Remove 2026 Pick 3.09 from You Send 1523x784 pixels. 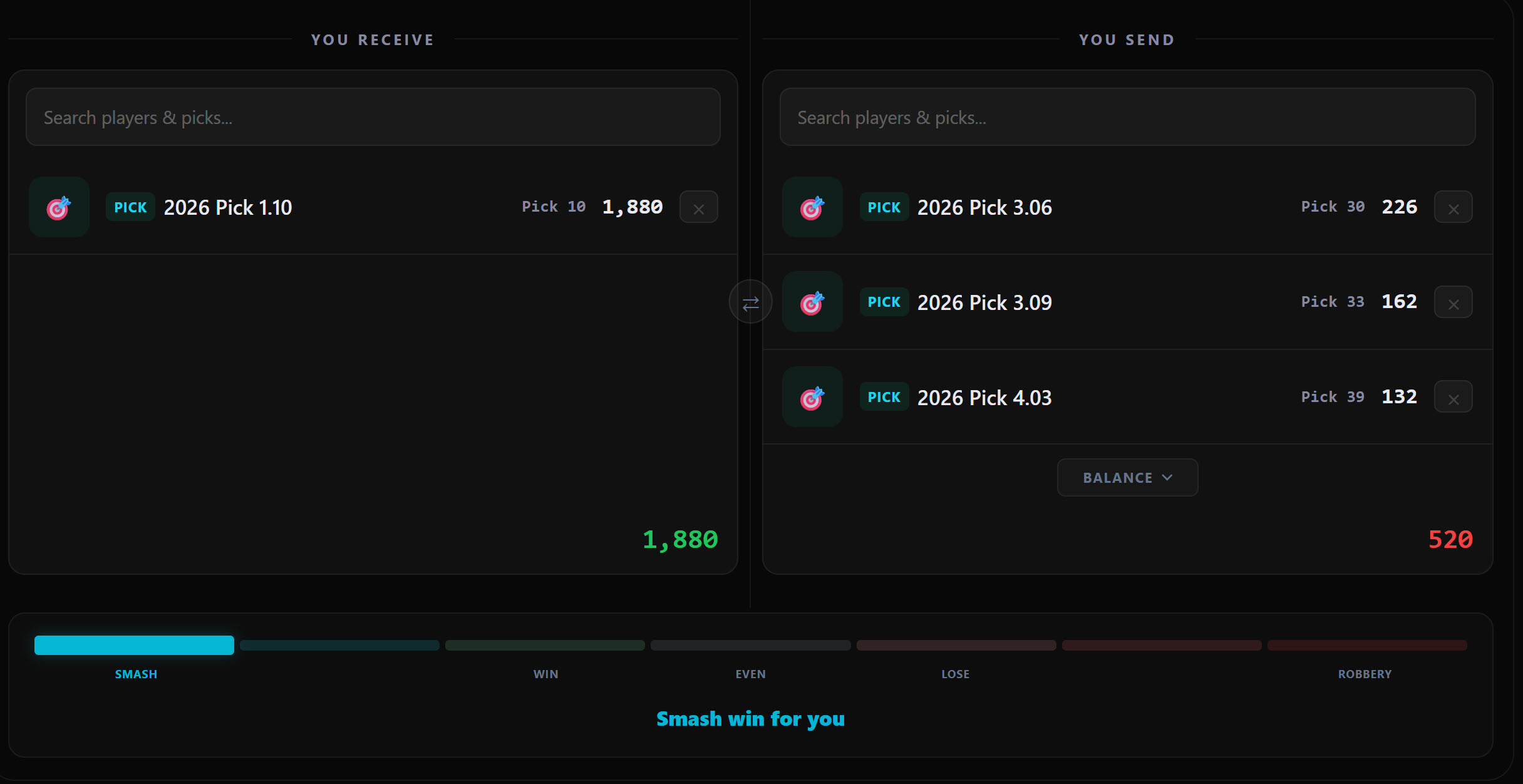[x=1453, y=301]
